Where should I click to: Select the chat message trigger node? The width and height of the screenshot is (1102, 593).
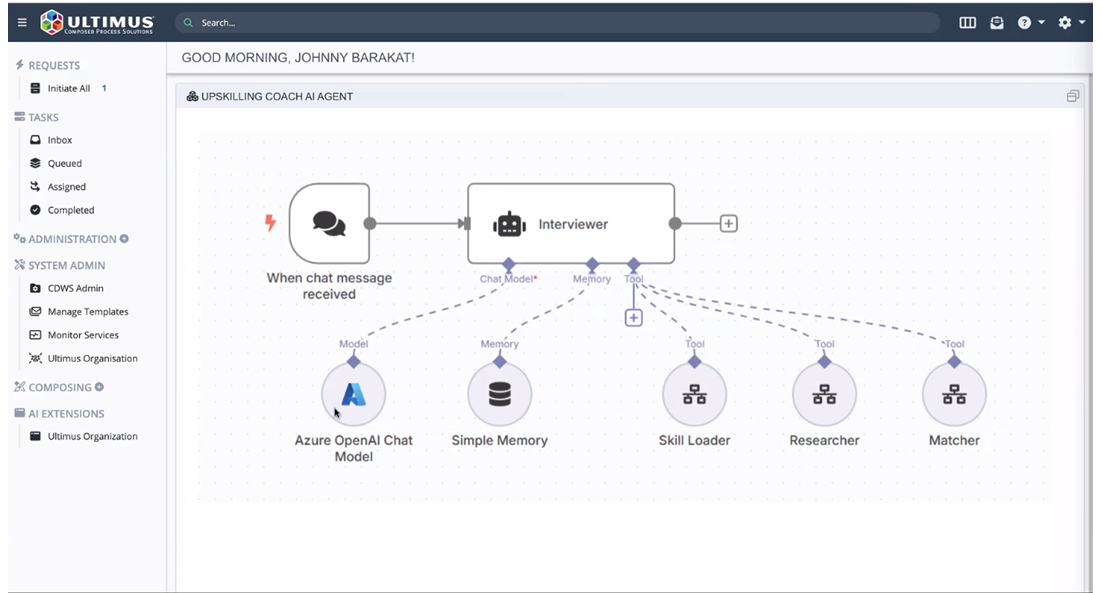(x=329, y=223)
